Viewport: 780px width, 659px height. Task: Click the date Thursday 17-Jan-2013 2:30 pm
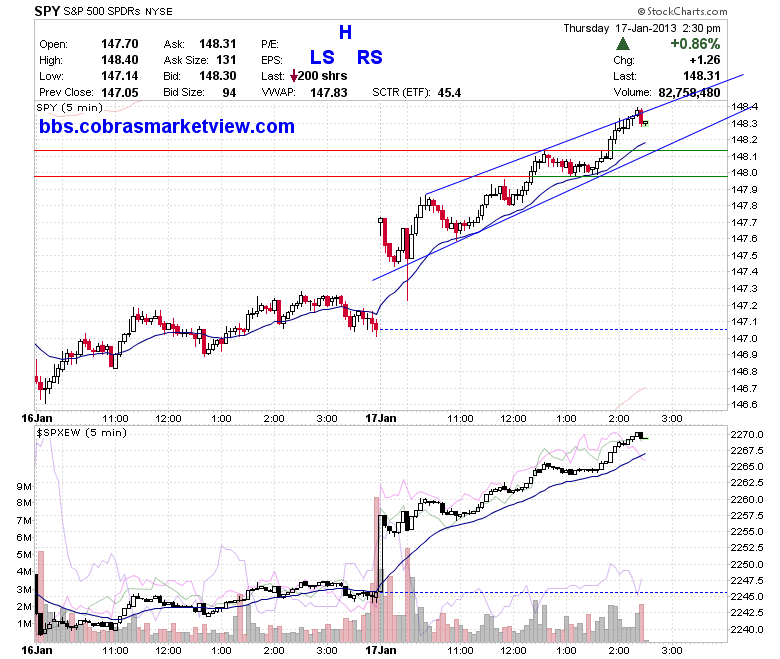click(642, 28)
